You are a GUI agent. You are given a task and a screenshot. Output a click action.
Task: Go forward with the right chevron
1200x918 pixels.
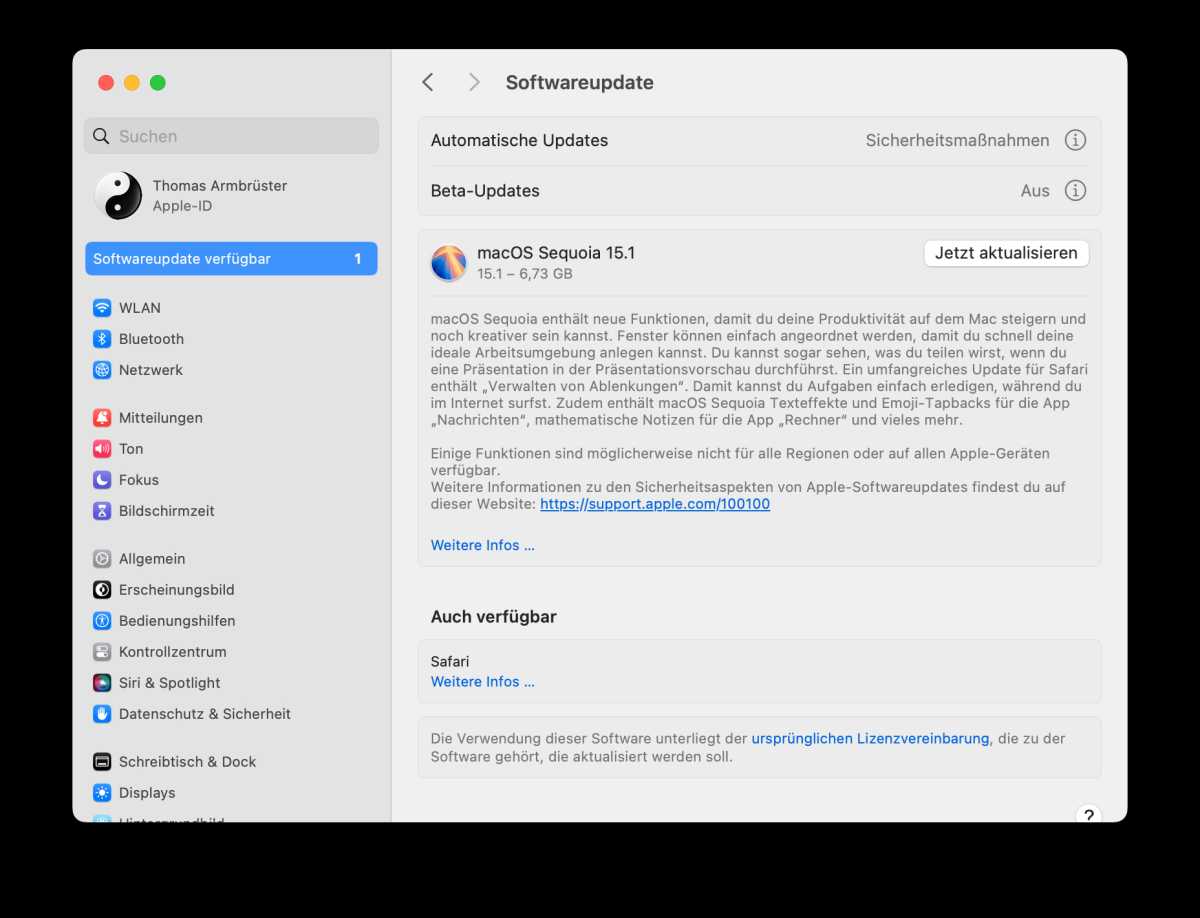click(x=474, y=82)
